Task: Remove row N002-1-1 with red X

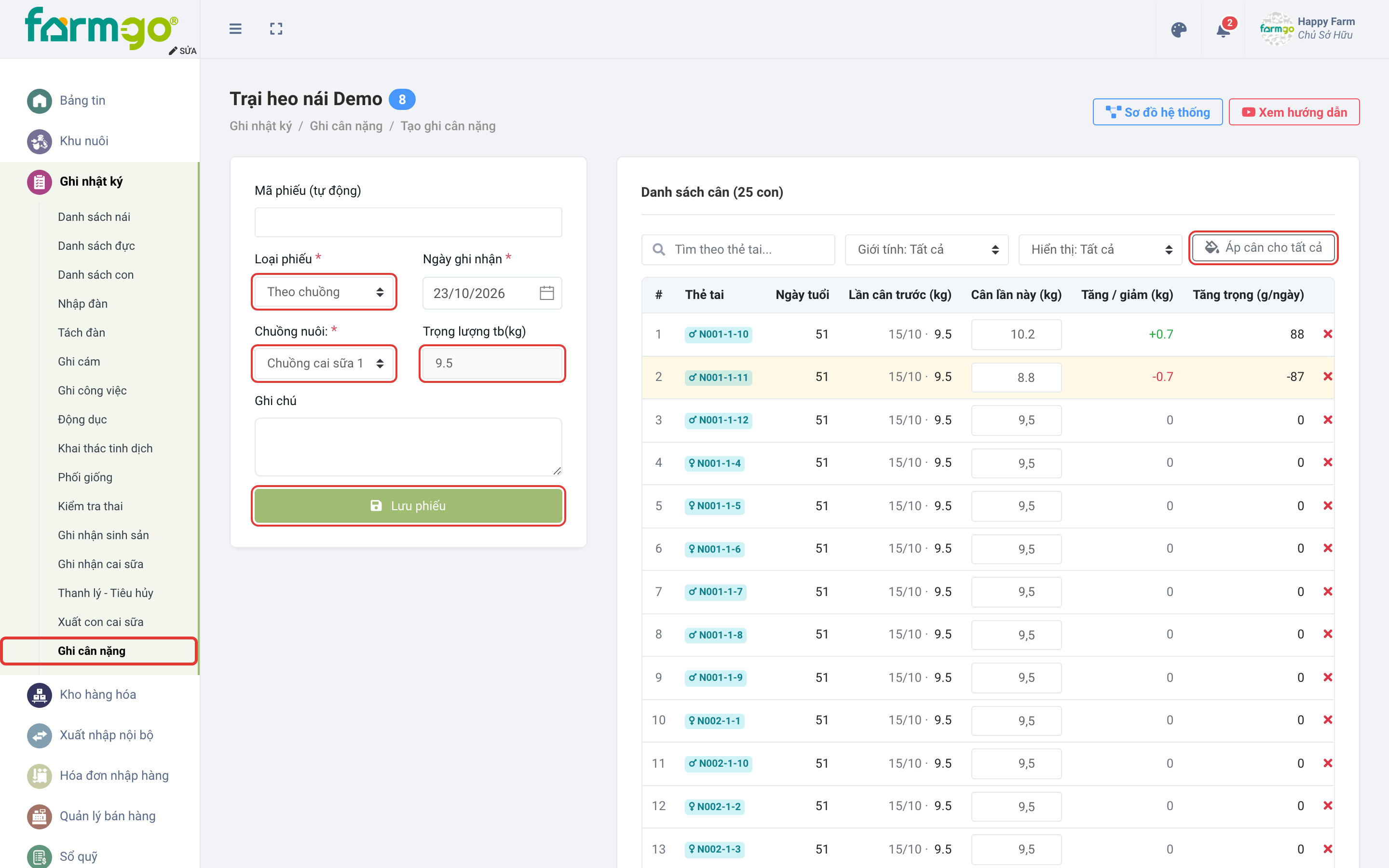Action: click(x=1328, y=720)
